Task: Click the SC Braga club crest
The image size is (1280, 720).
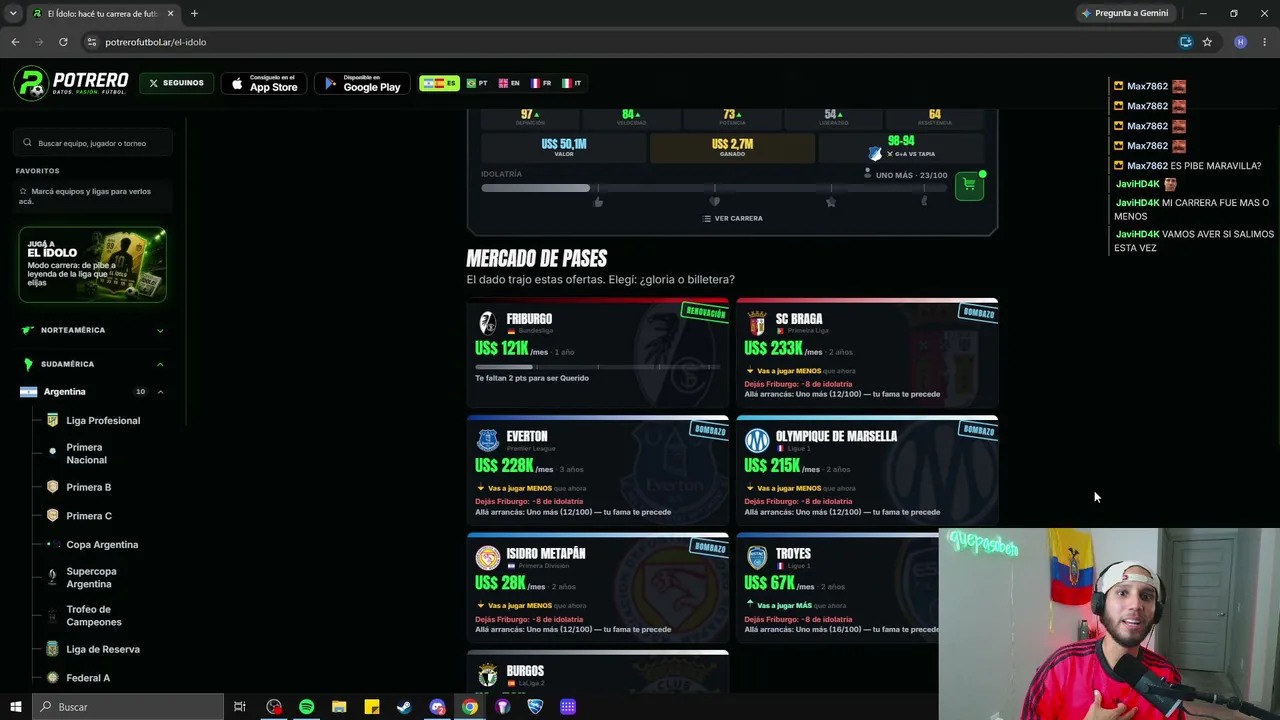Action: click(757, 322)
